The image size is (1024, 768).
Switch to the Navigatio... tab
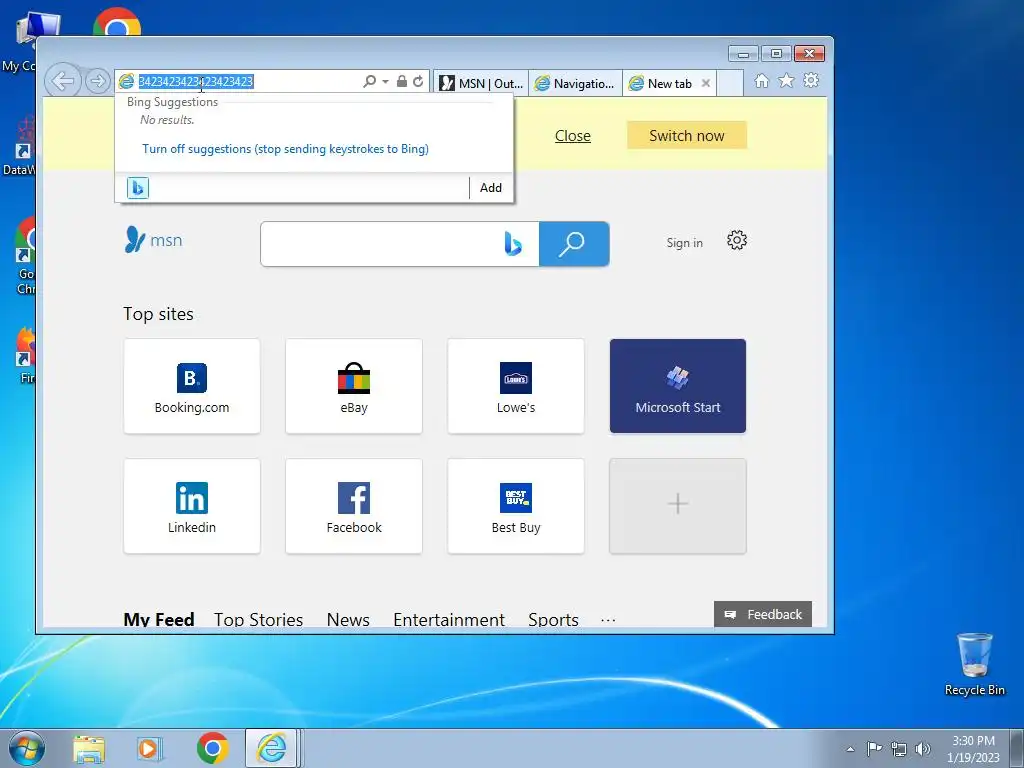[x=575, y=83]
